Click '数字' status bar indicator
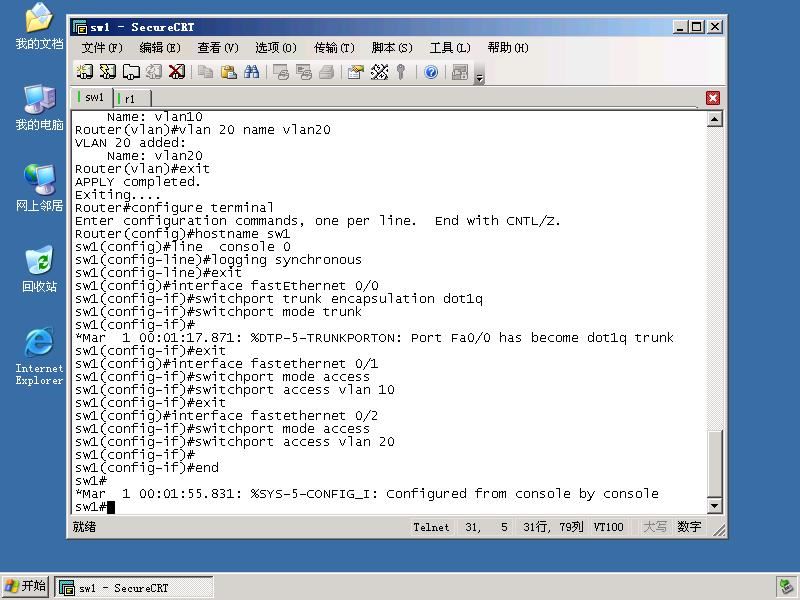 pos(689,527)
